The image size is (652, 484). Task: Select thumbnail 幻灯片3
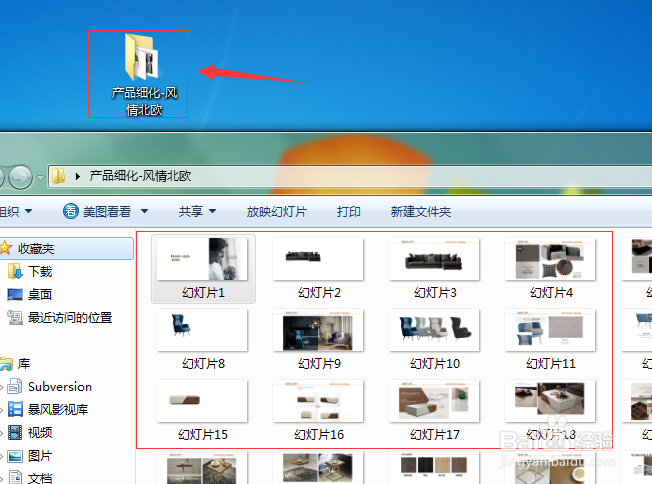(x=434, y=259)
